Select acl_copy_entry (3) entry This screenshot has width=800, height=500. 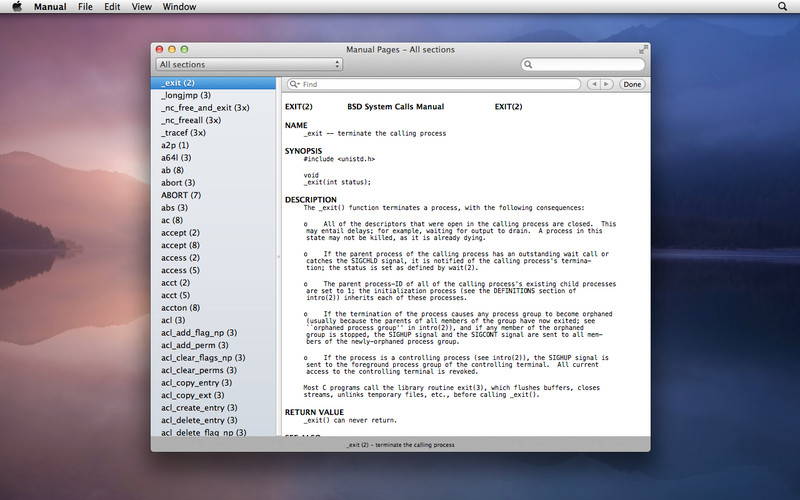click(213, 383)
